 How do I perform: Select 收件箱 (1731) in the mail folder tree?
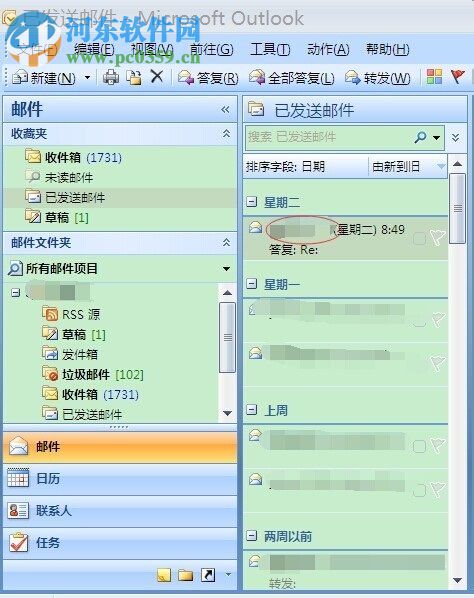[90, 394]
